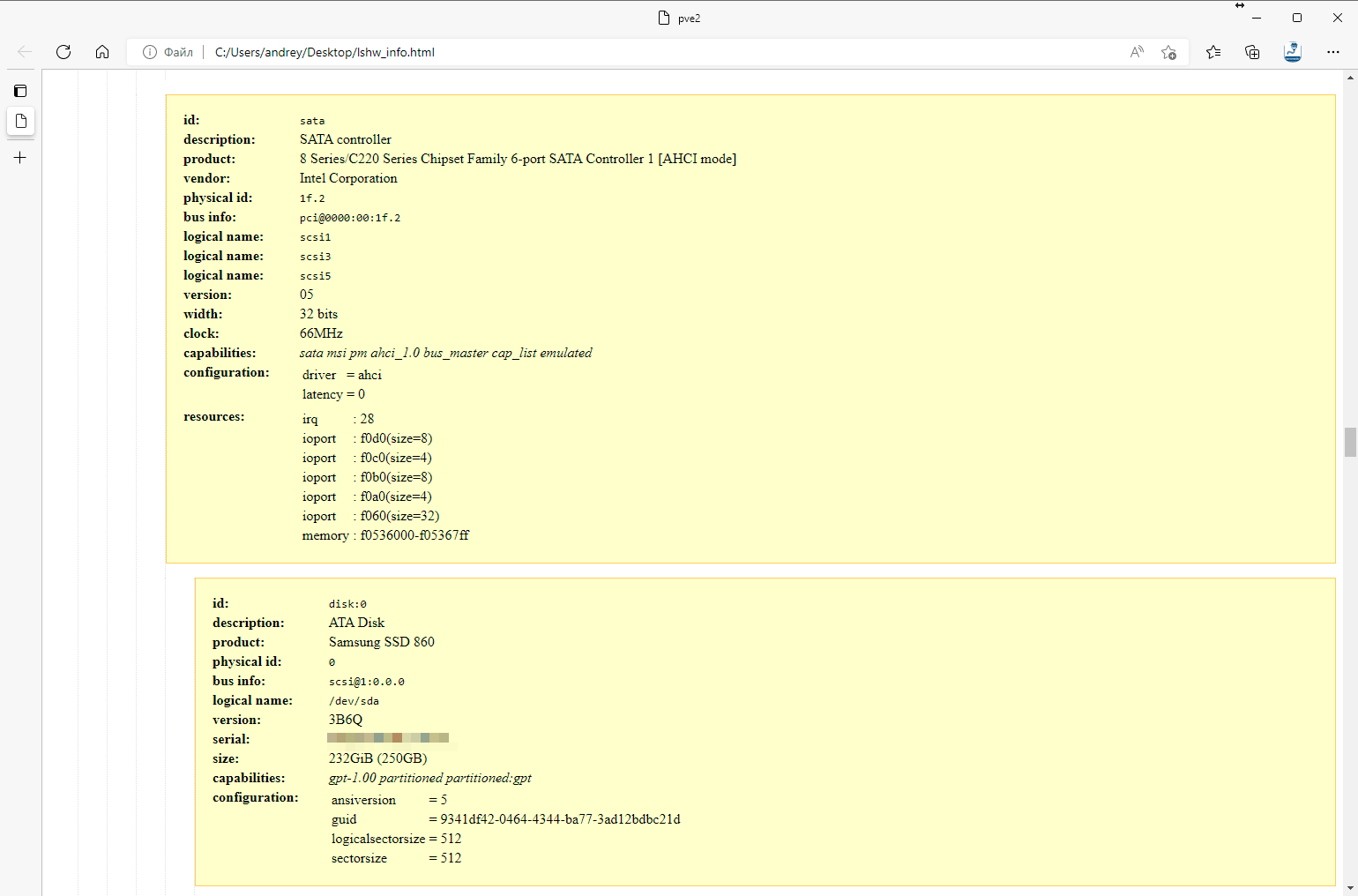Go to the browser home page

[x=102, y=52]
